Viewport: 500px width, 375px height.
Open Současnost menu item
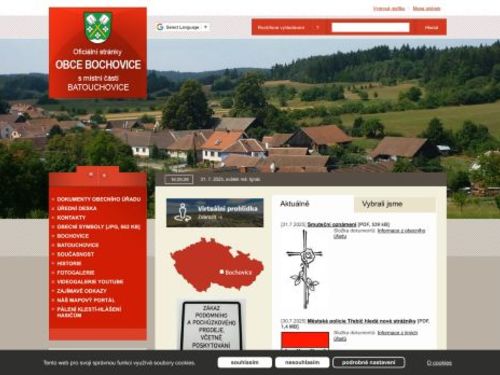click(75, 254)
